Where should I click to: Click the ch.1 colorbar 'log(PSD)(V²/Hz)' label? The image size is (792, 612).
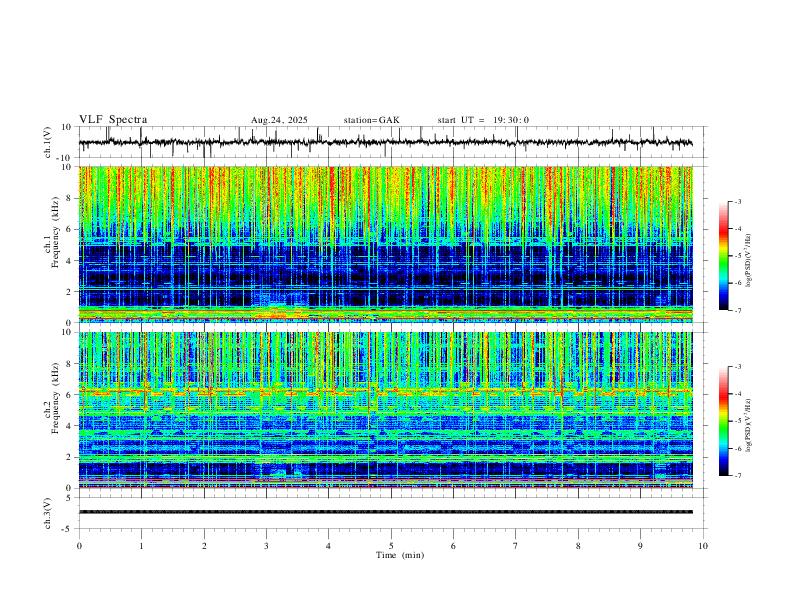coord(748,261)
